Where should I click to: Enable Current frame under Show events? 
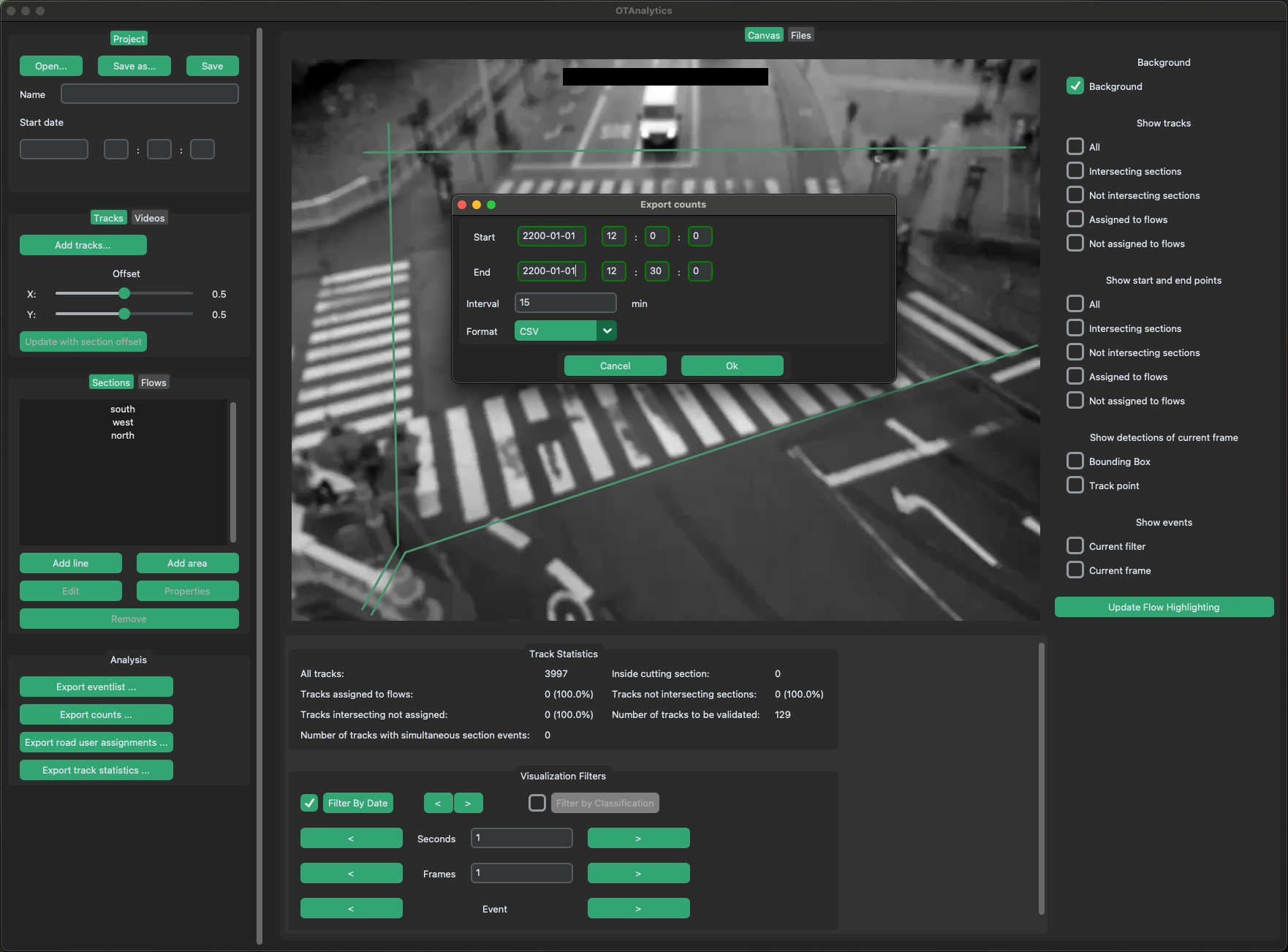tap(1075, 570)
